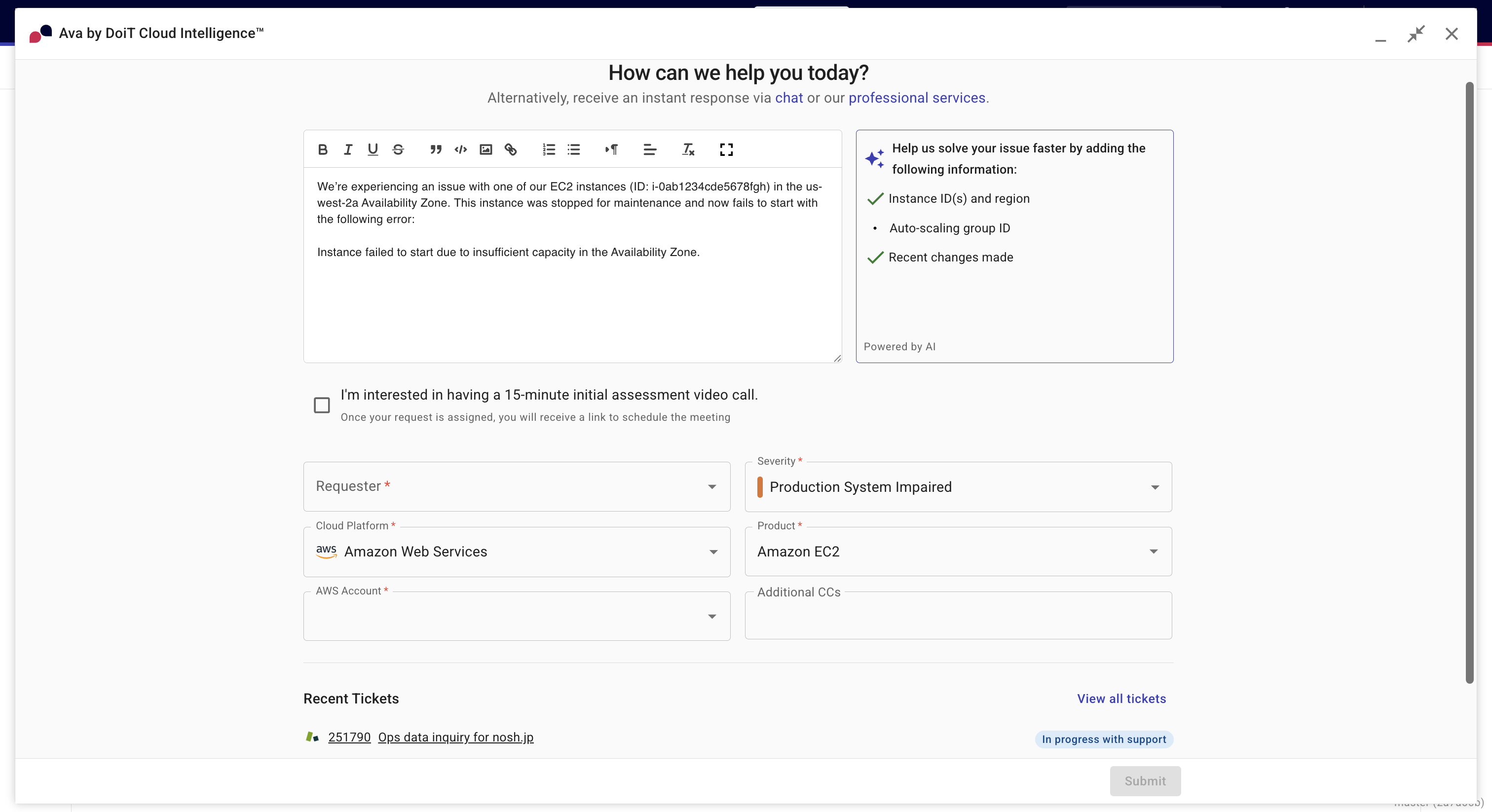
Task: Apply italic formatting
Action: [347, 149]
